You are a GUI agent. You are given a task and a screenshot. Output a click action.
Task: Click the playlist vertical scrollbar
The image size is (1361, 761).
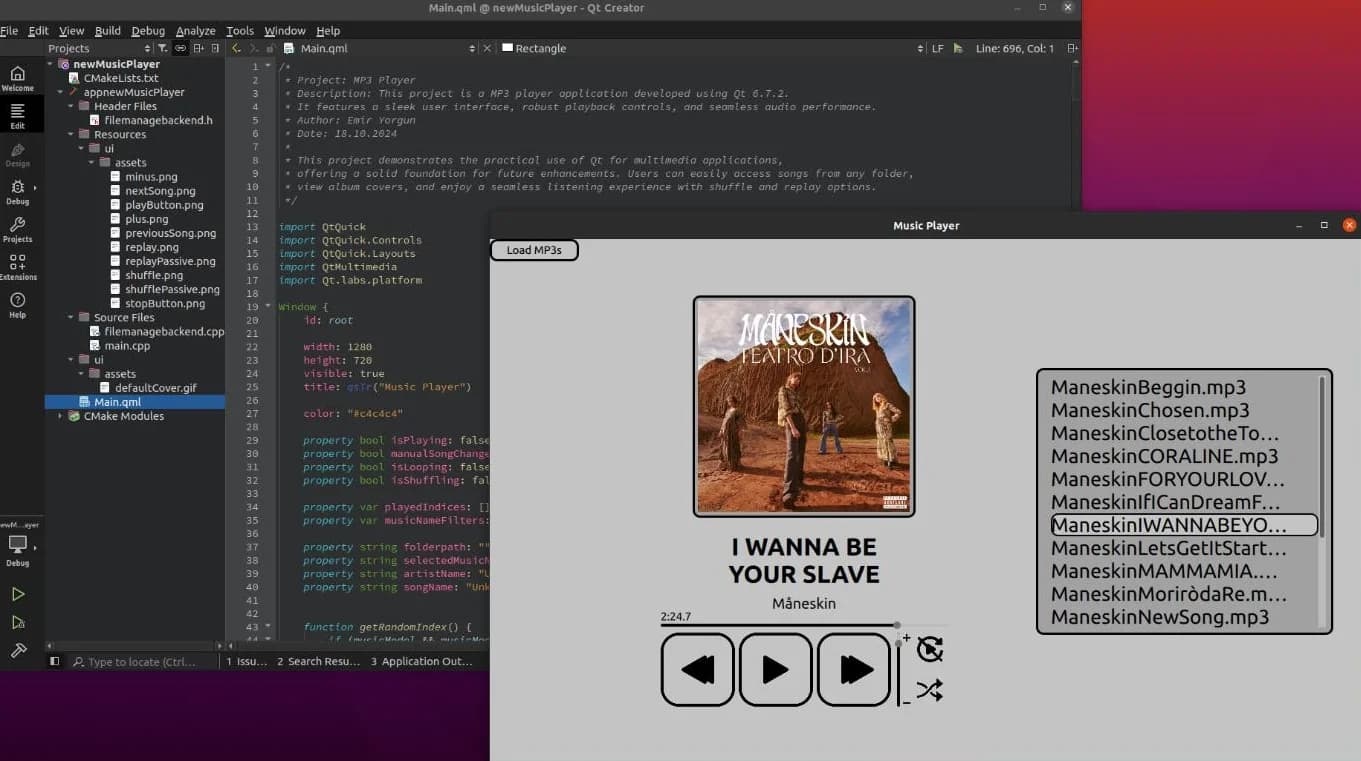point(1322,500)
